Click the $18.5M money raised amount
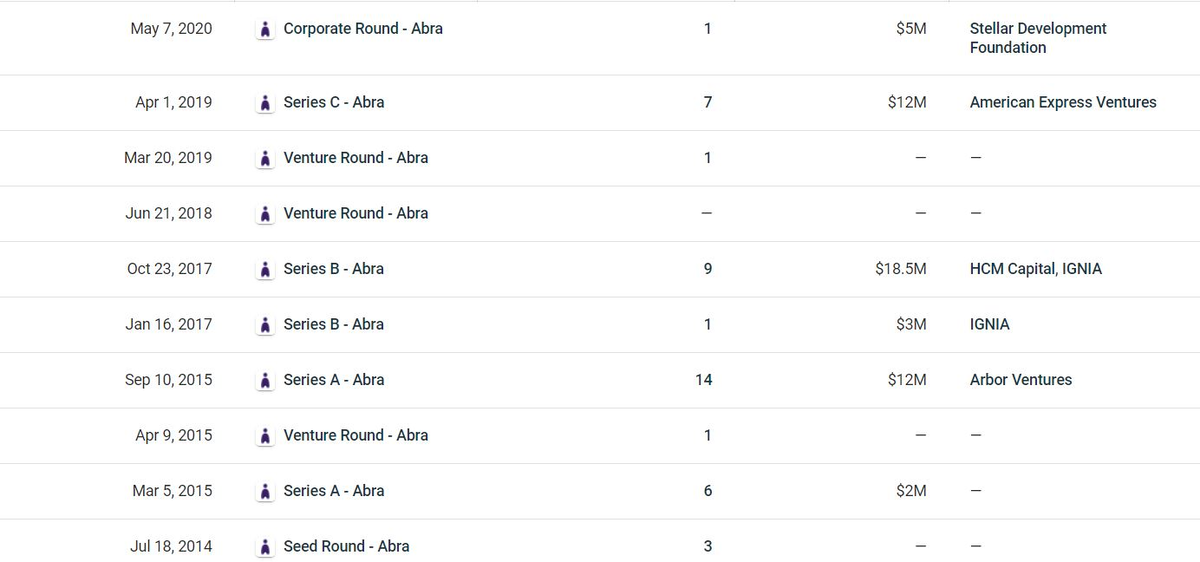Image resolution: width=1200 pixels, height=562 pixels. tap(901, 268)
